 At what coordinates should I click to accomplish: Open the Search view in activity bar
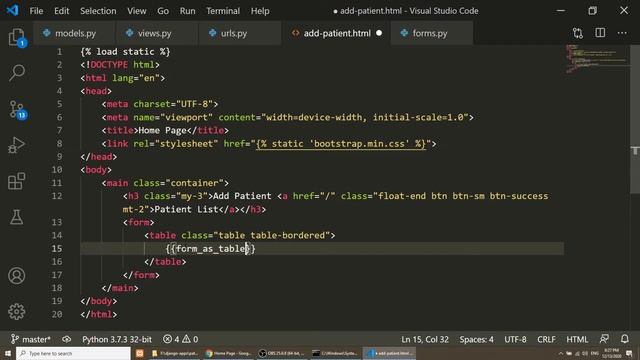click(16, 73)
